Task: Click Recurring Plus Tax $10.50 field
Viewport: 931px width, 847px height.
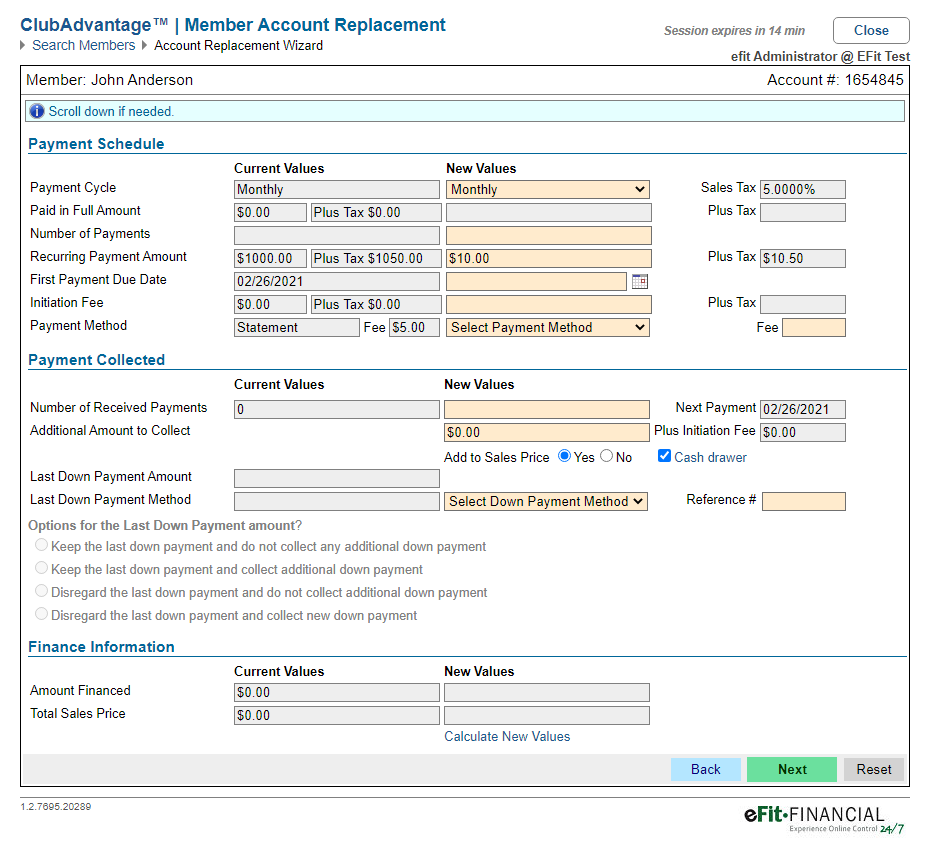Action: pyautogui.click(x=803, y=259)
